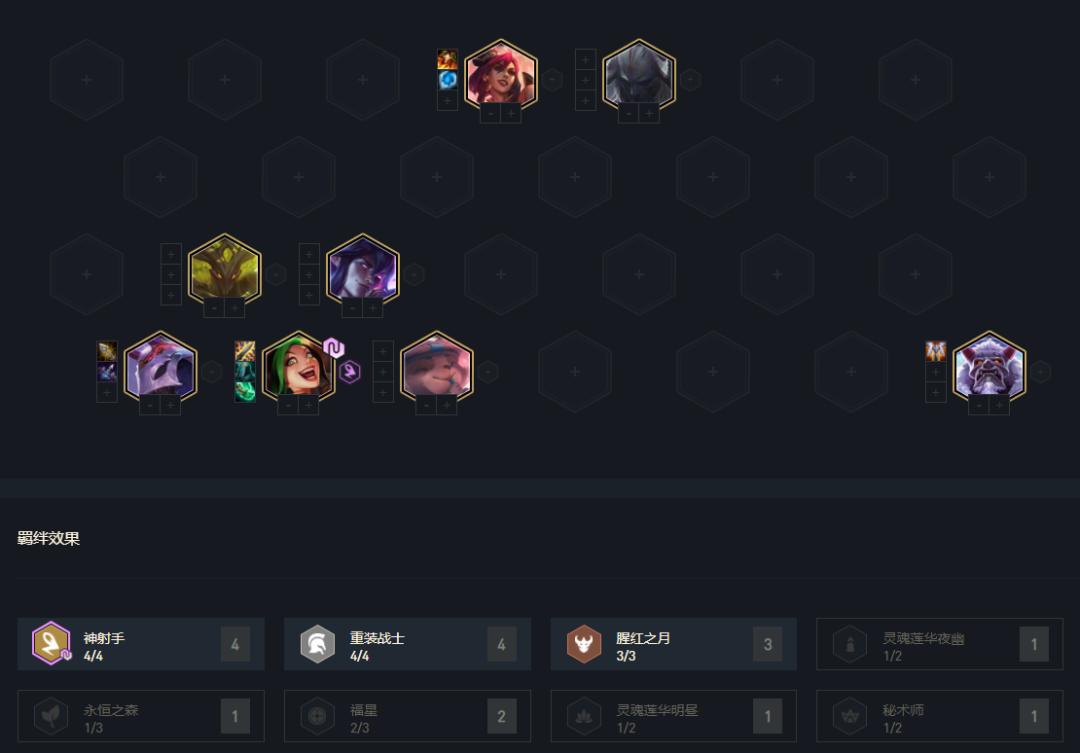Decrease star level of the horned gray champion
This screenshot has height=753, width=1080.
[x=979, y=406]
